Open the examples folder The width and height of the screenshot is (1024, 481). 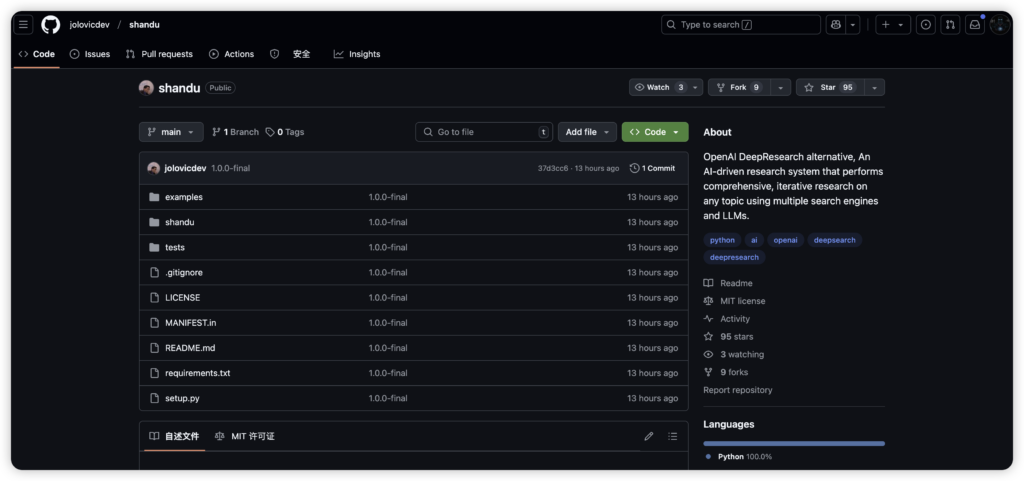(184, 197)
